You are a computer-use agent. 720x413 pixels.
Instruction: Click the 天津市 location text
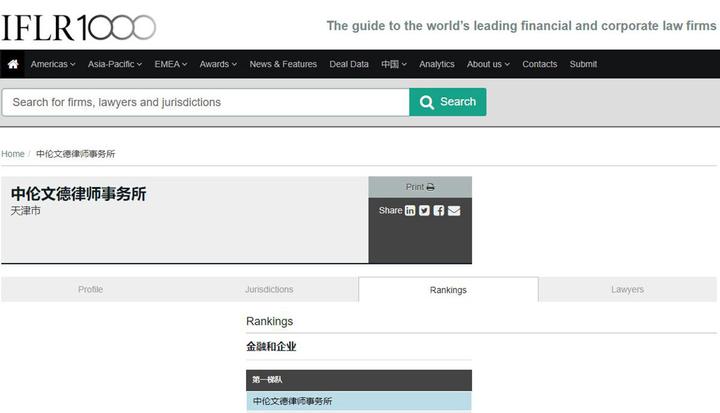pyautogui.click(x=26, y=211)
